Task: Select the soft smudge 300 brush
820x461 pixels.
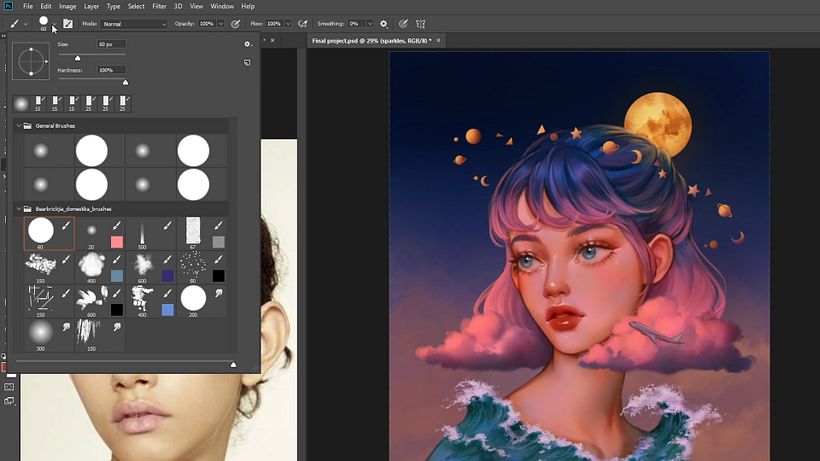Action: [x=49, y=335]
